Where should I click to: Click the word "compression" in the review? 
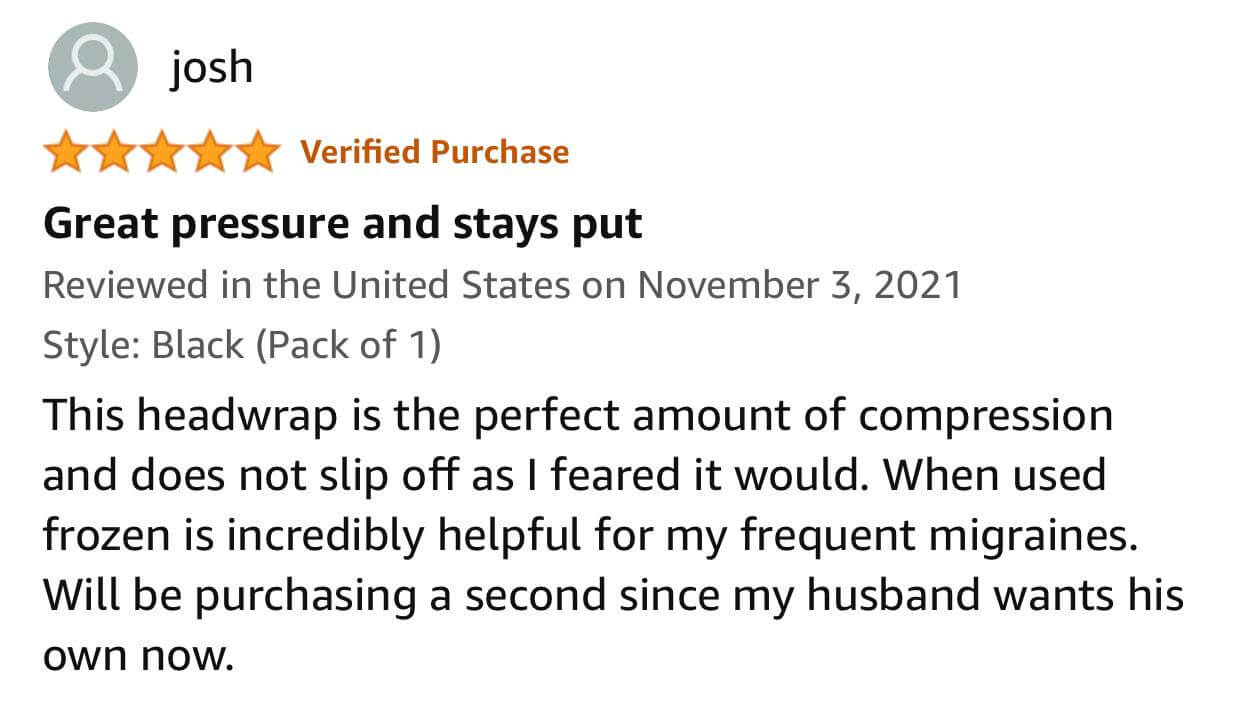tap(985, 415)
